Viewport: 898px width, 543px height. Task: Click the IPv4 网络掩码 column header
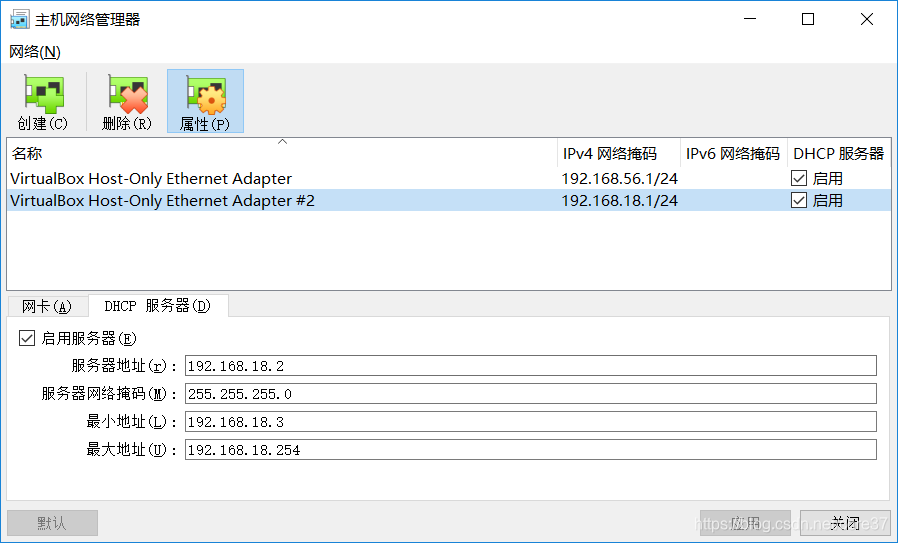619,154
